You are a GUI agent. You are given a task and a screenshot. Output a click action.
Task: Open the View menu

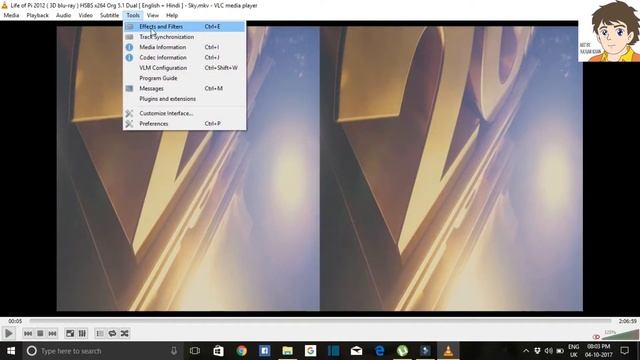click(x=153, y=15)
